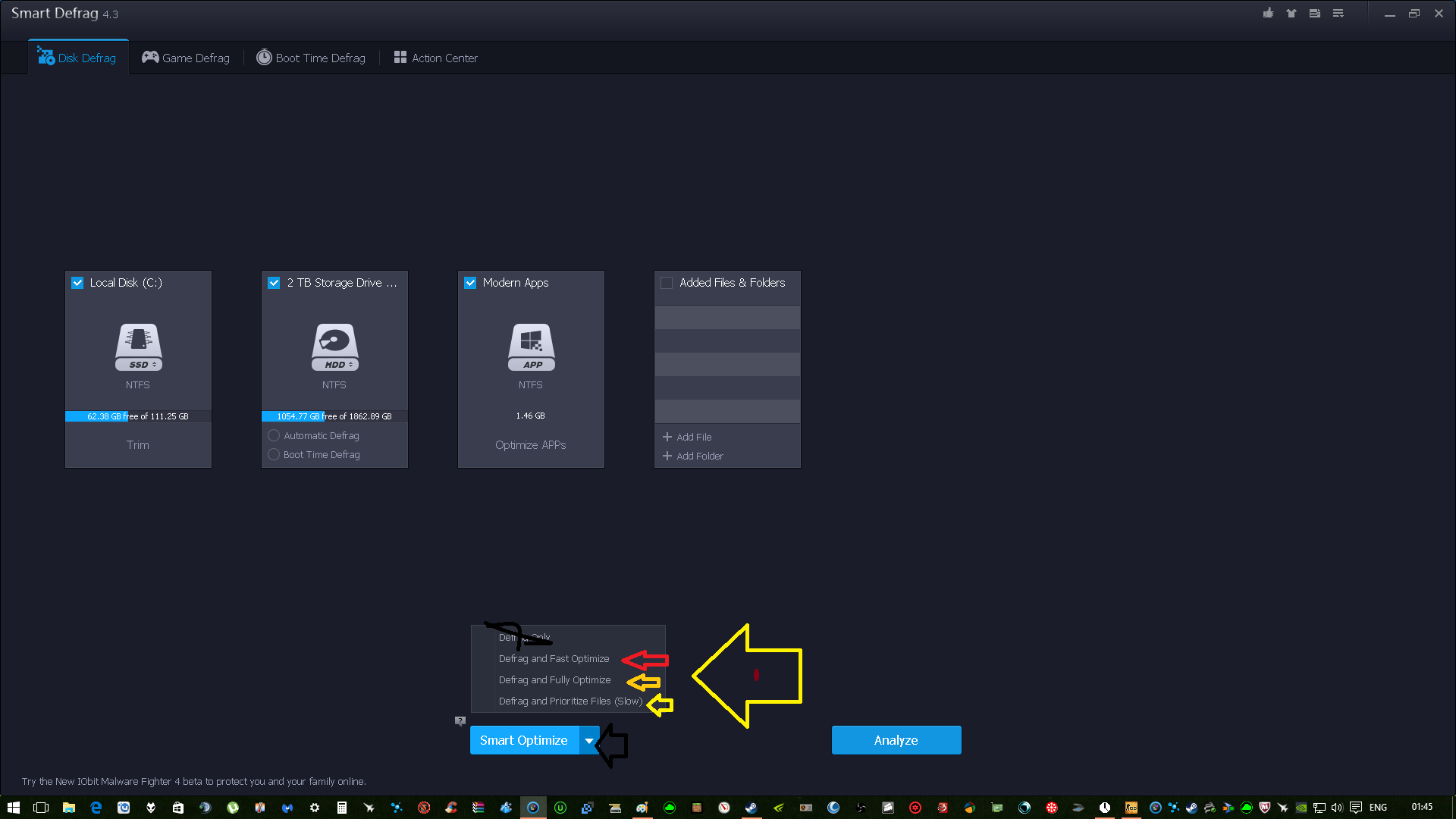
Task: Click the Local Disk C free space bar
Action: [138, 416]
